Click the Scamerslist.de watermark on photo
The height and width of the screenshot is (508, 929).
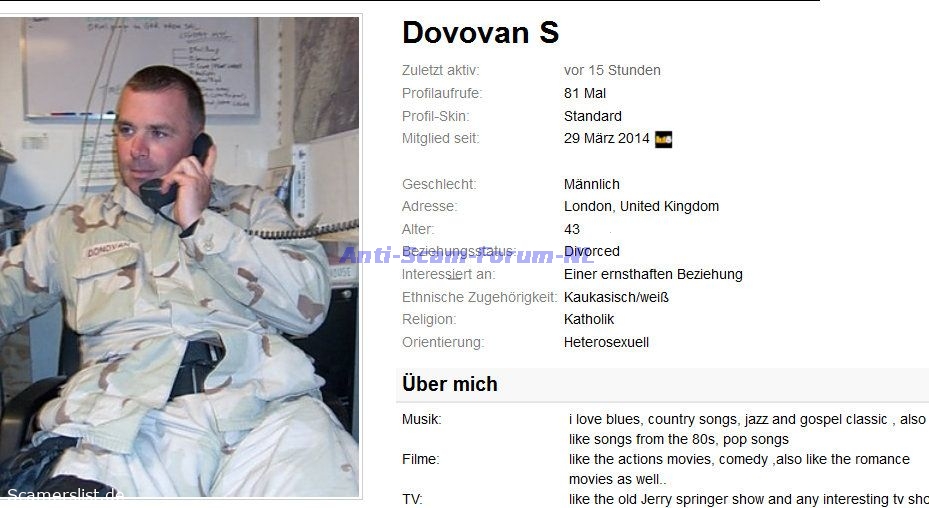click(x=65, y=493)
